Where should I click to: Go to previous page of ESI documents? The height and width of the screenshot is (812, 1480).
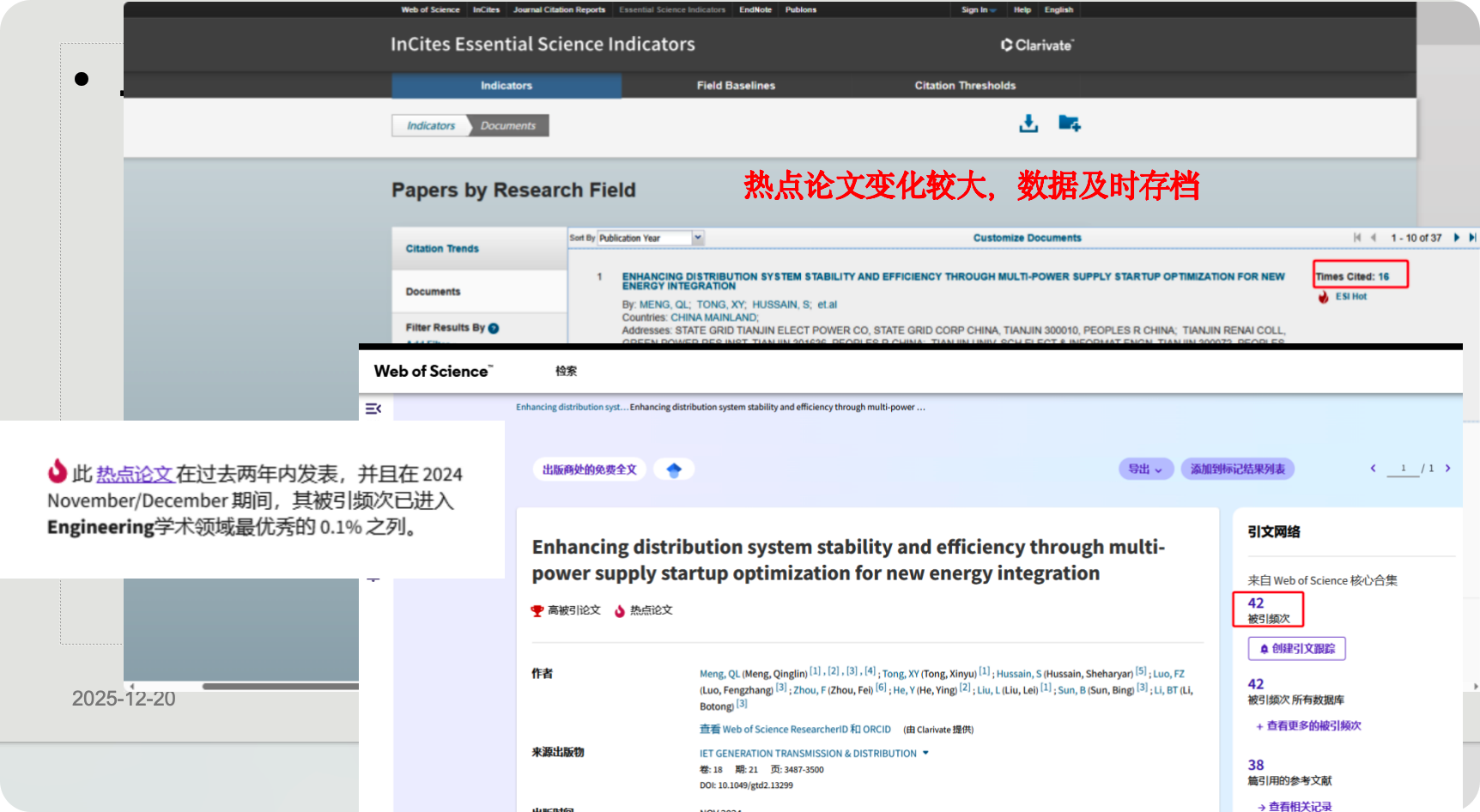coord(1374,238)
